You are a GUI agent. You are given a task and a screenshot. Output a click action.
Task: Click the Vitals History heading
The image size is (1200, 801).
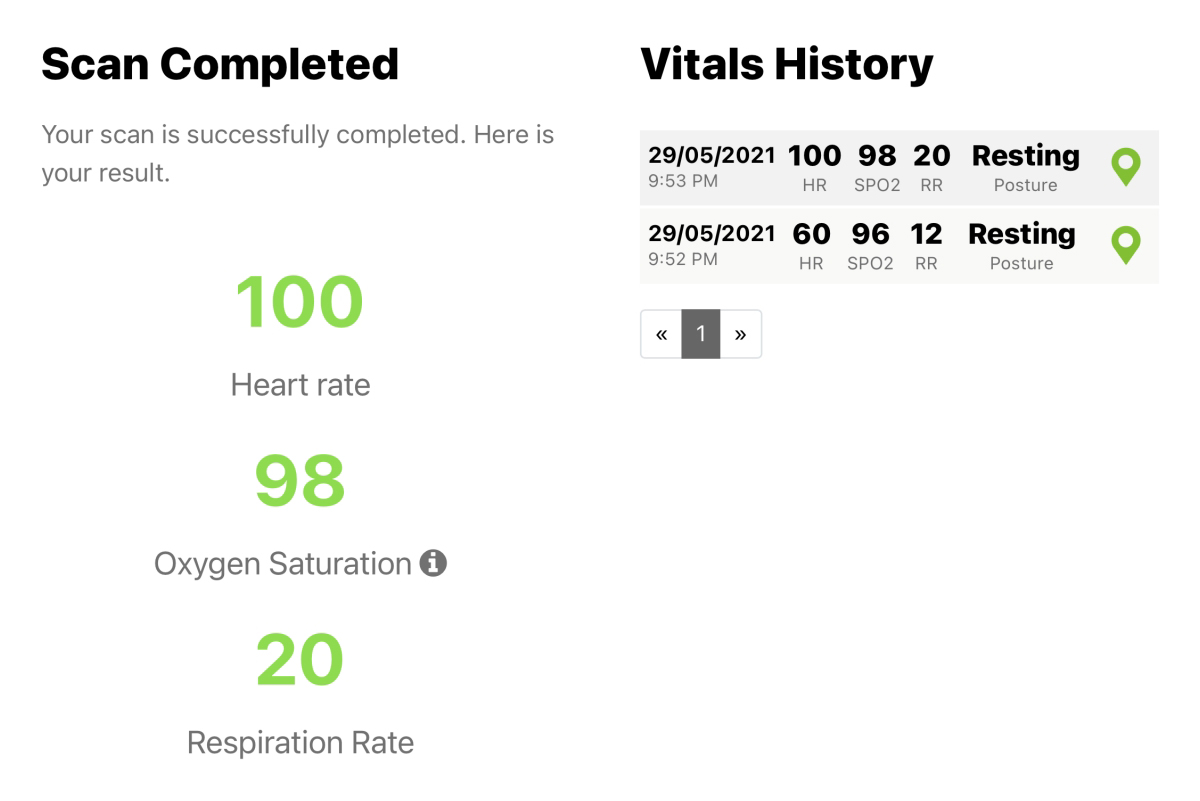pos(786,65)
